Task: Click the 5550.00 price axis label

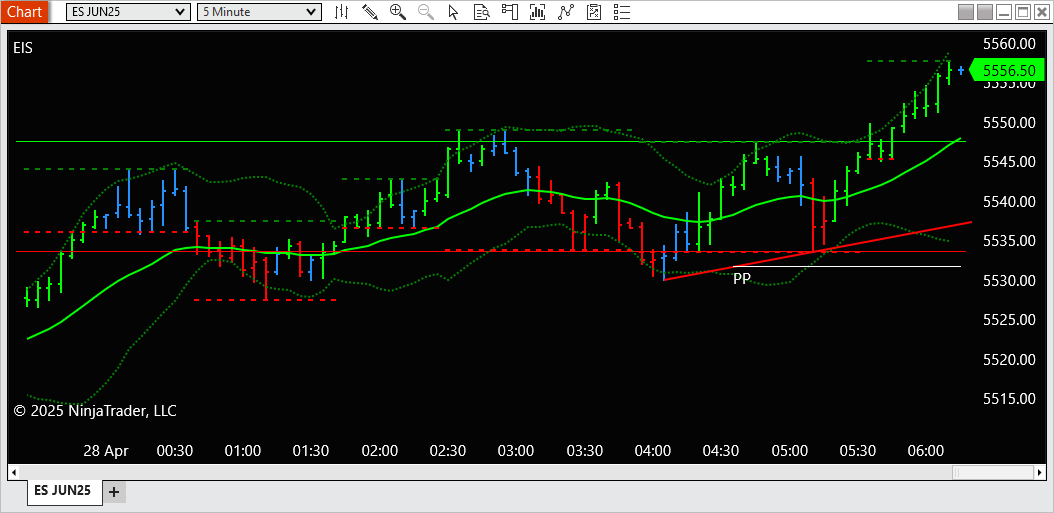Action: pyautogui.click(x=1009, y=123)
